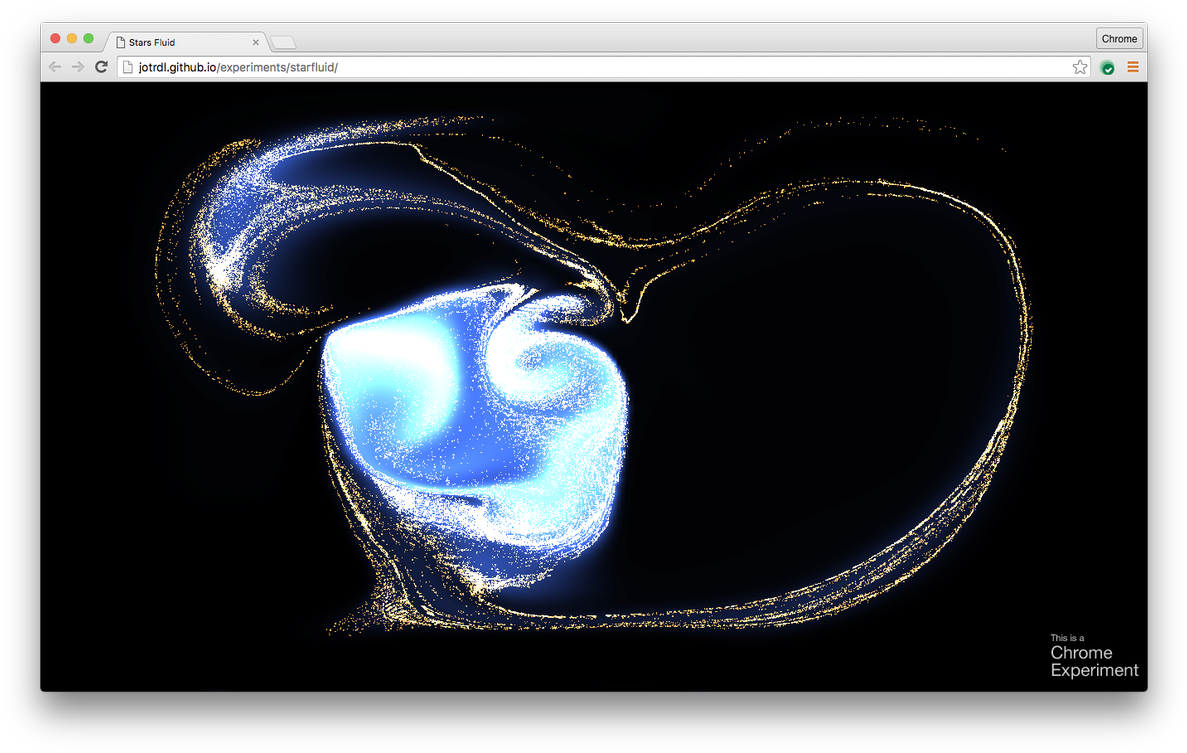Click the Chrome profile button
This screenshot has height=753, width=1187.
tap(1119, 39)
